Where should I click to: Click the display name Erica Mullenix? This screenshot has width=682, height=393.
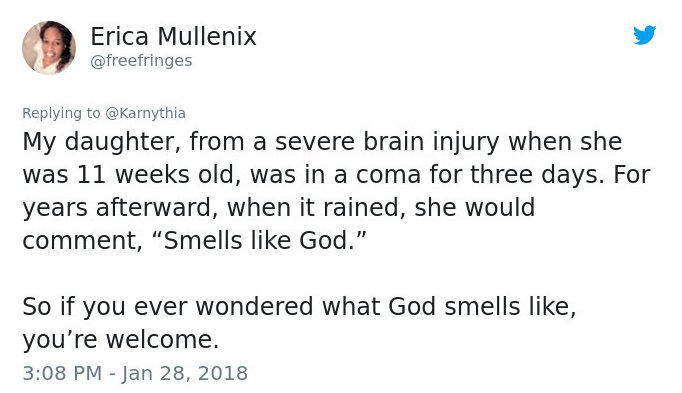tap(174, 37)
